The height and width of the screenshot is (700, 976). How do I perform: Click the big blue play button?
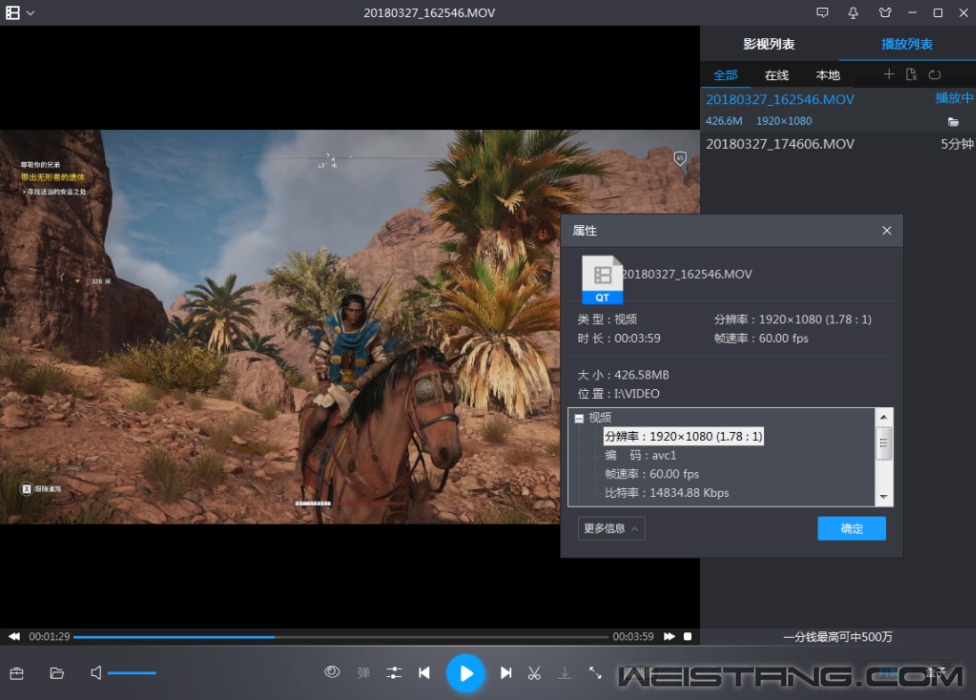(466, 673)
